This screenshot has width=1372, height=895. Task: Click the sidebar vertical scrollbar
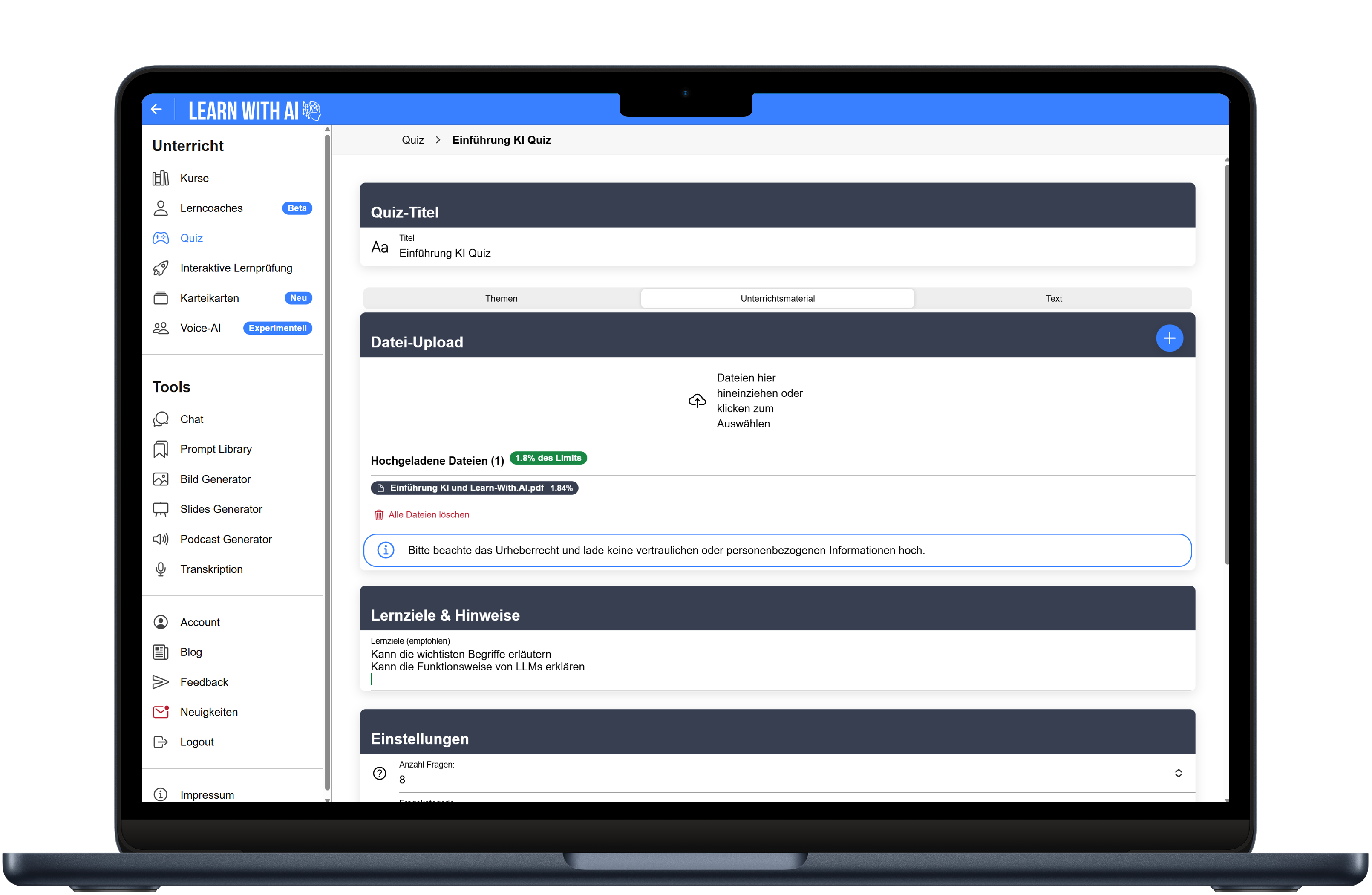[x=327, y=461]
